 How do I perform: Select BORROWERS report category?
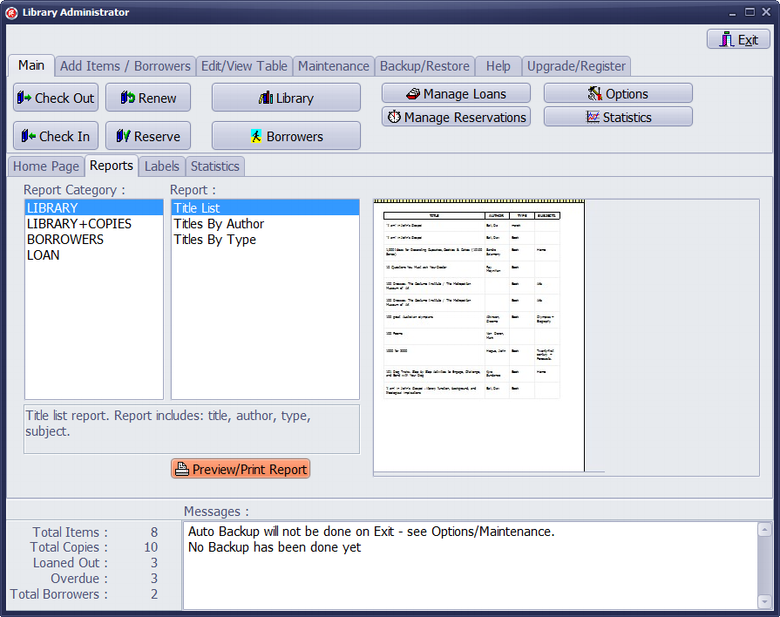click(x=65, y=240)
